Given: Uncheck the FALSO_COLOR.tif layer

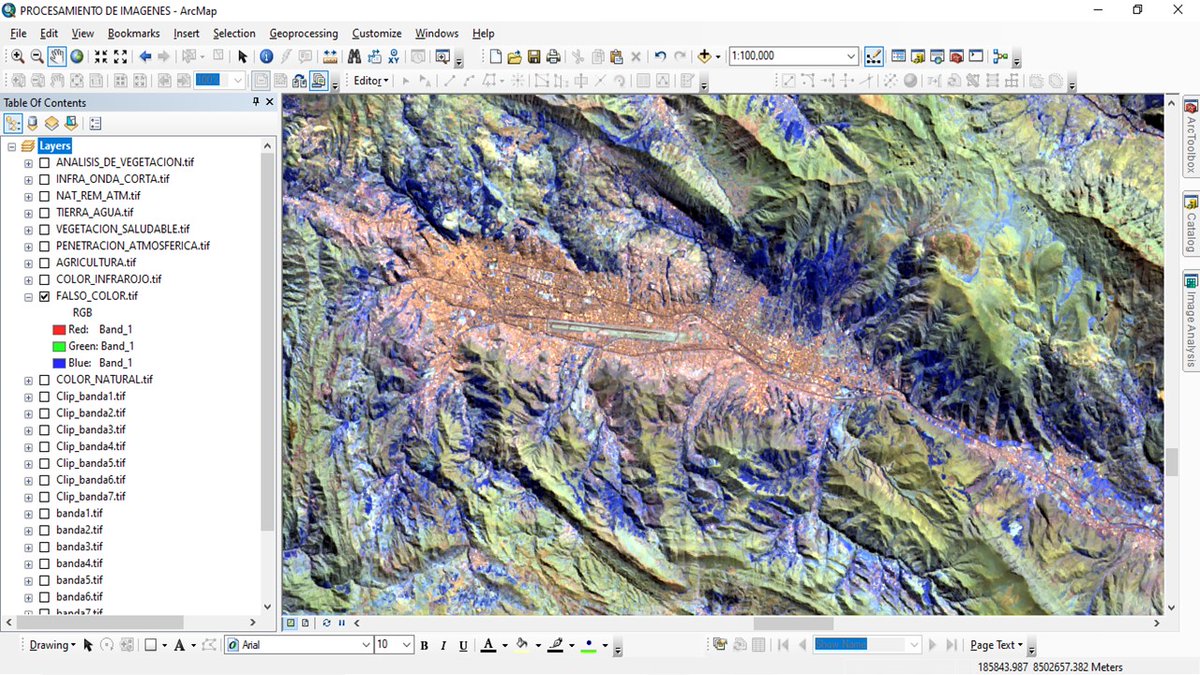Looking at the screenshot, I should (x=44, y=297).
